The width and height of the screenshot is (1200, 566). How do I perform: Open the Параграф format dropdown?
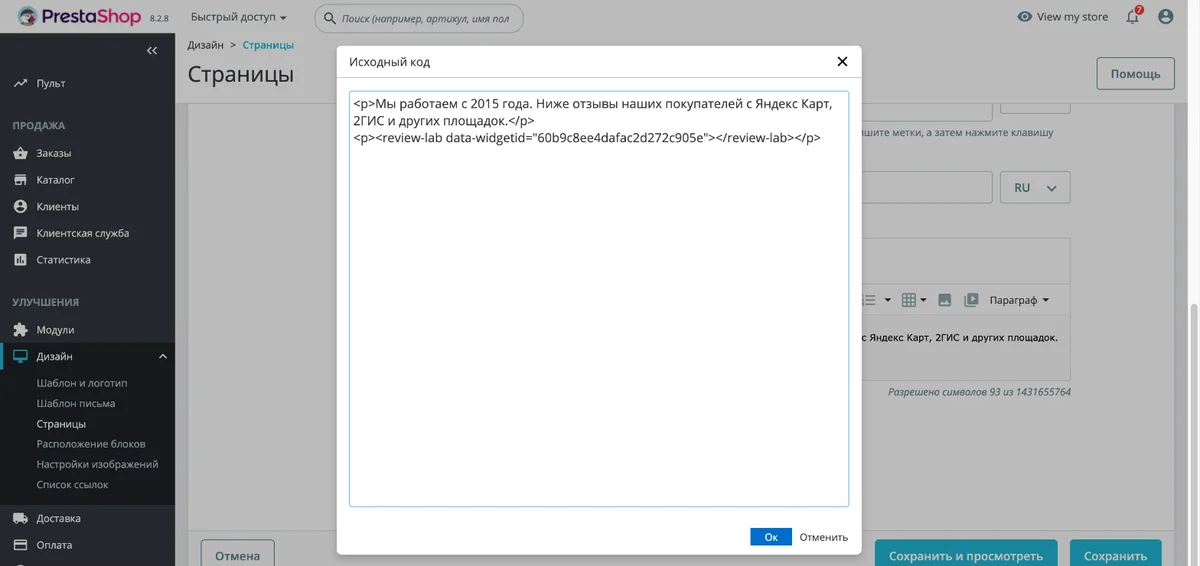[1019, 300]
